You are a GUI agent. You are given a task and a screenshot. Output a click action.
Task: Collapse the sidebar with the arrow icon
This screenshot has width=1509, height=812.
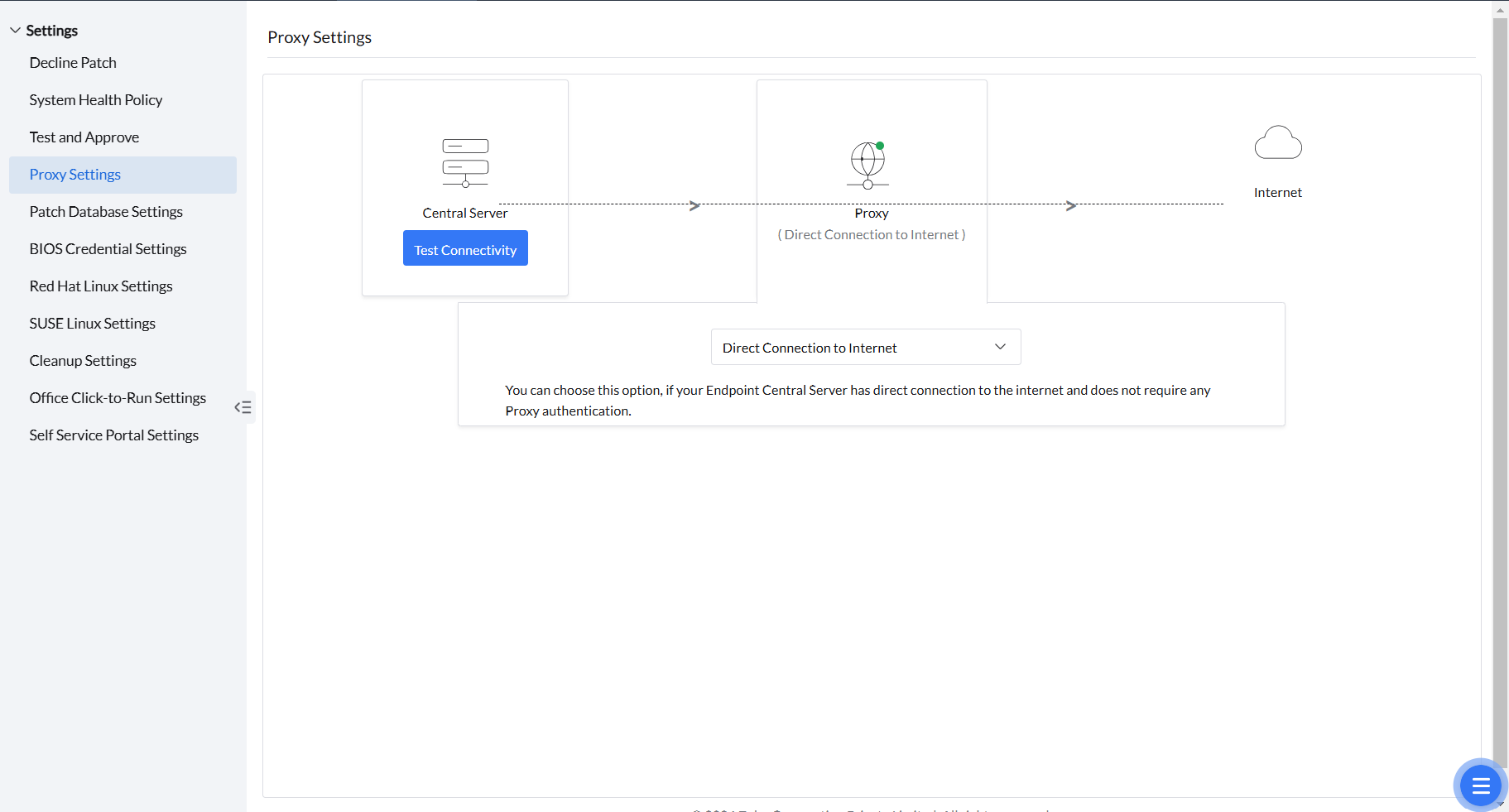click(x=243, y=406)
